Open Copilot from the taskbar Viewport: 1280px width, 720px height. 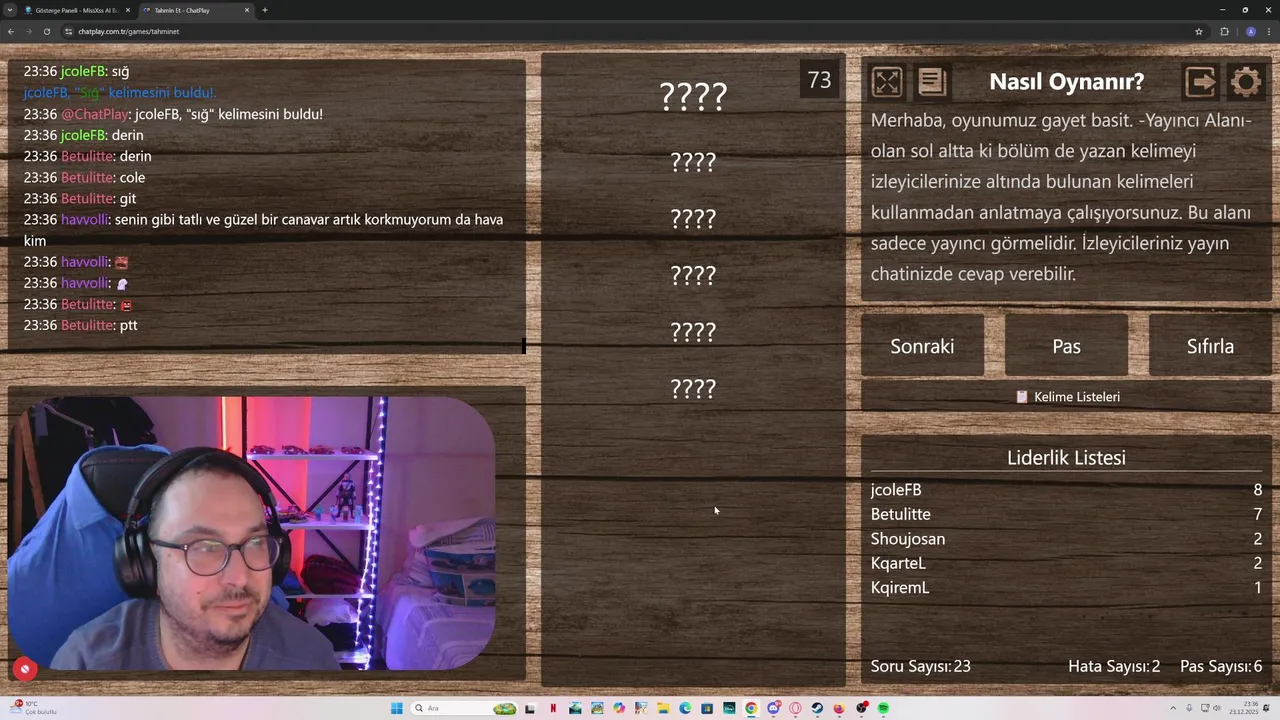[x=619, y=708]
